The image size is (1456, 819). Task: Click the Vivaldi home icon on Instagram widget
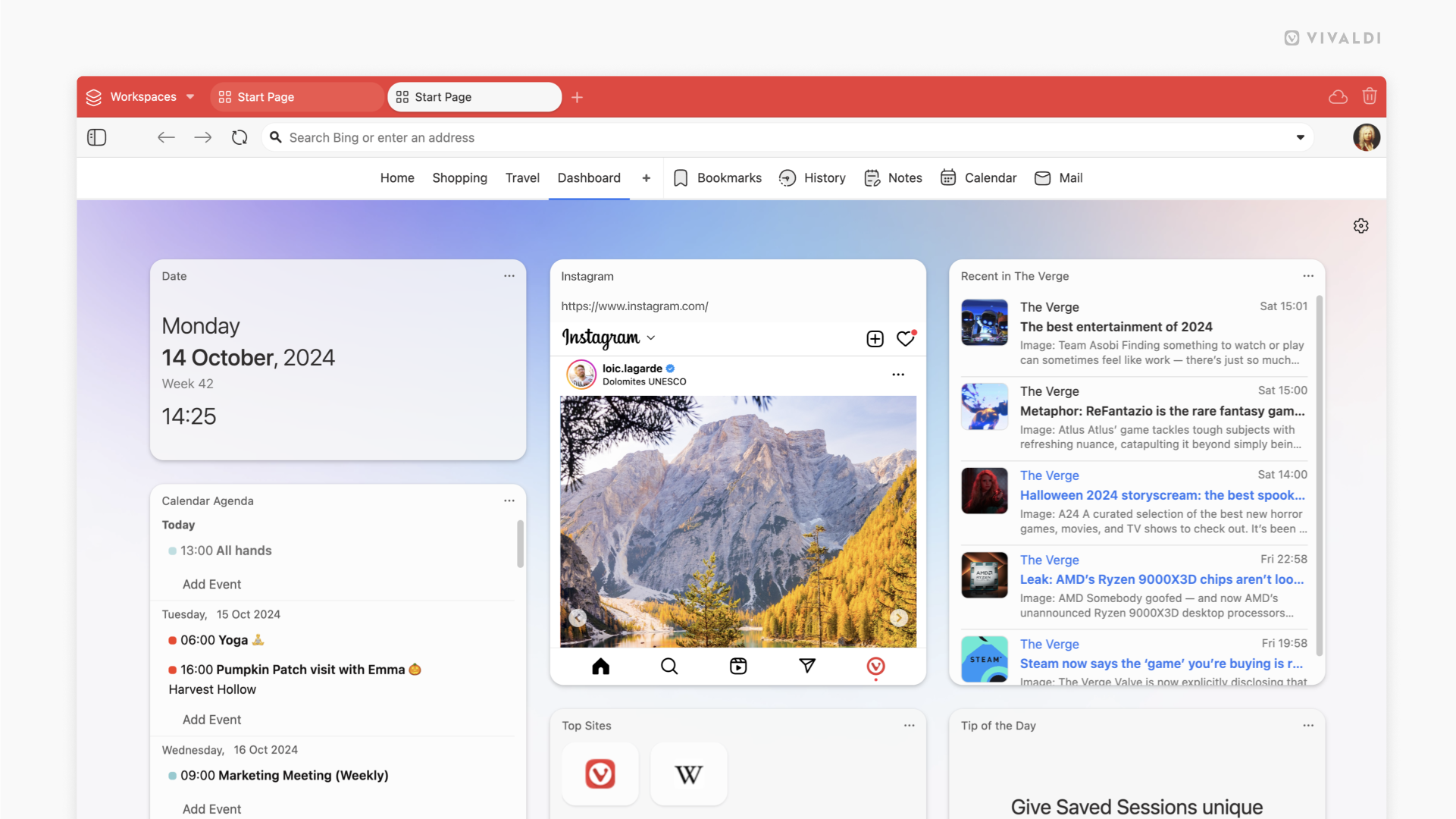coord(875,665)
